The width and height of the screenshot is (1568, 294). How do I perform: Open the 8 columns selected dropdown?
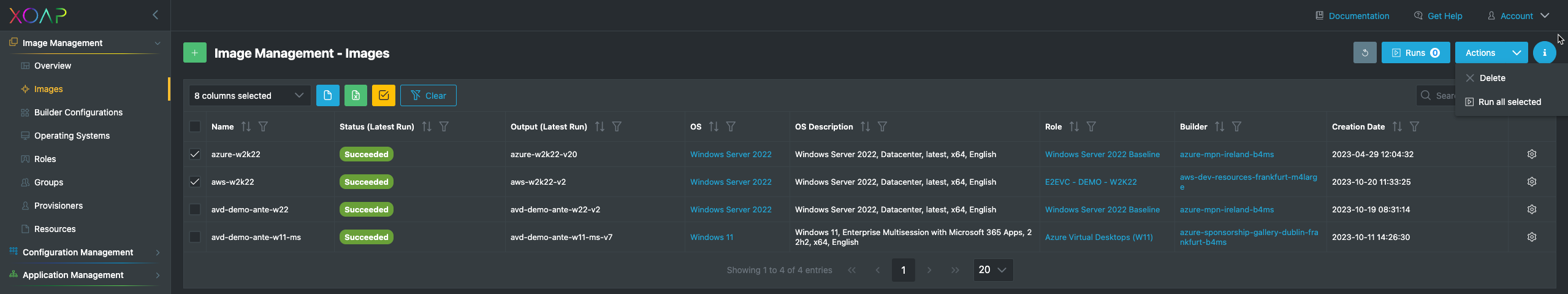249,96
